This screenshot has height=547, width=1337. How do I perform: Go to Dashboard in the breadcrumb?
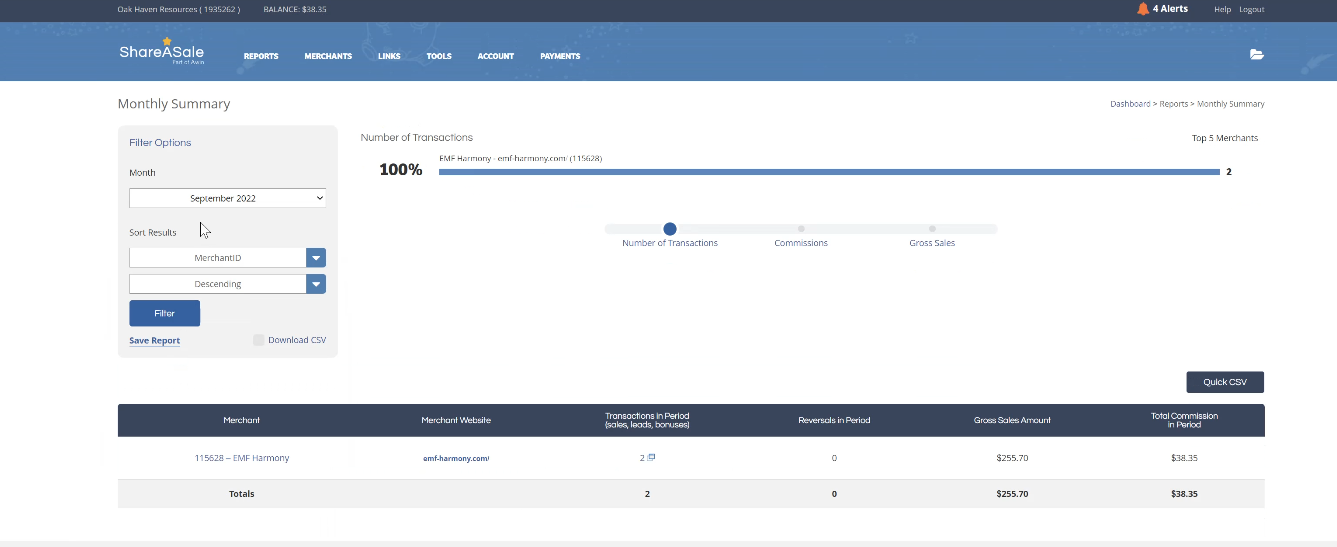1130,104
